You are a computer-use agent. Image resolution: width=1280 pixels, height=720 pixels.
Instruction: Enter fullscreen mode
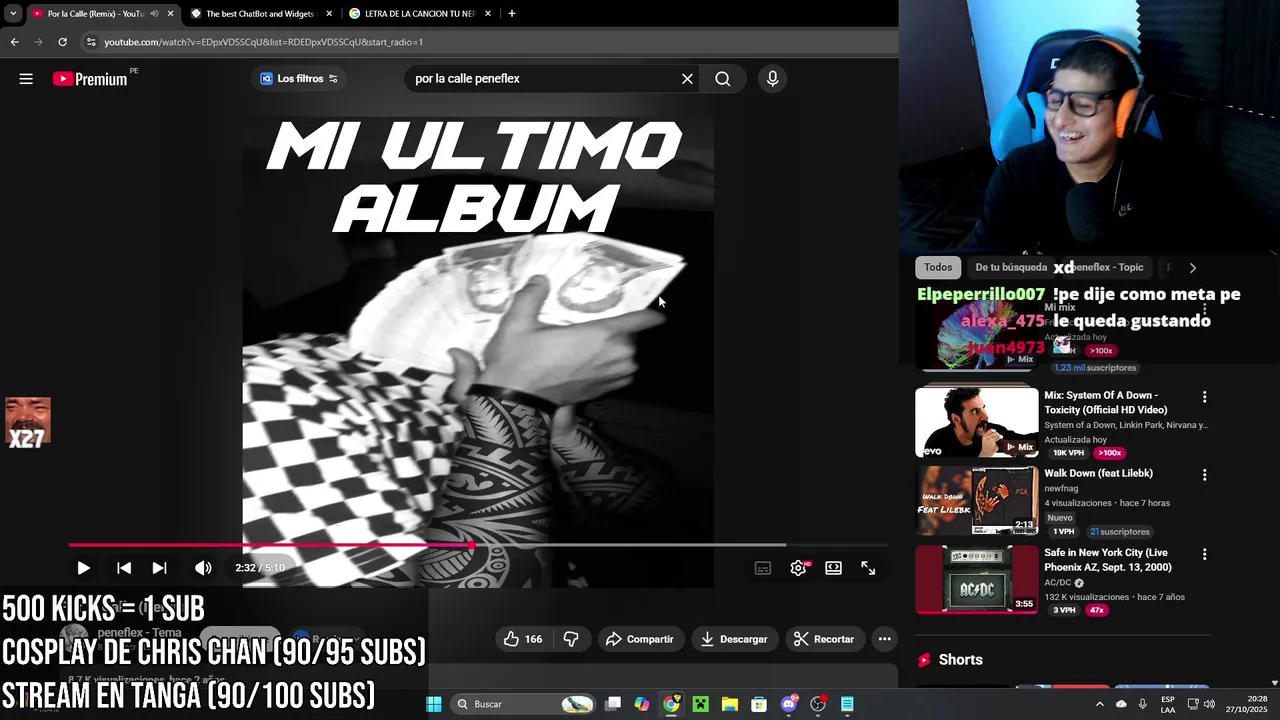point(868,568)
